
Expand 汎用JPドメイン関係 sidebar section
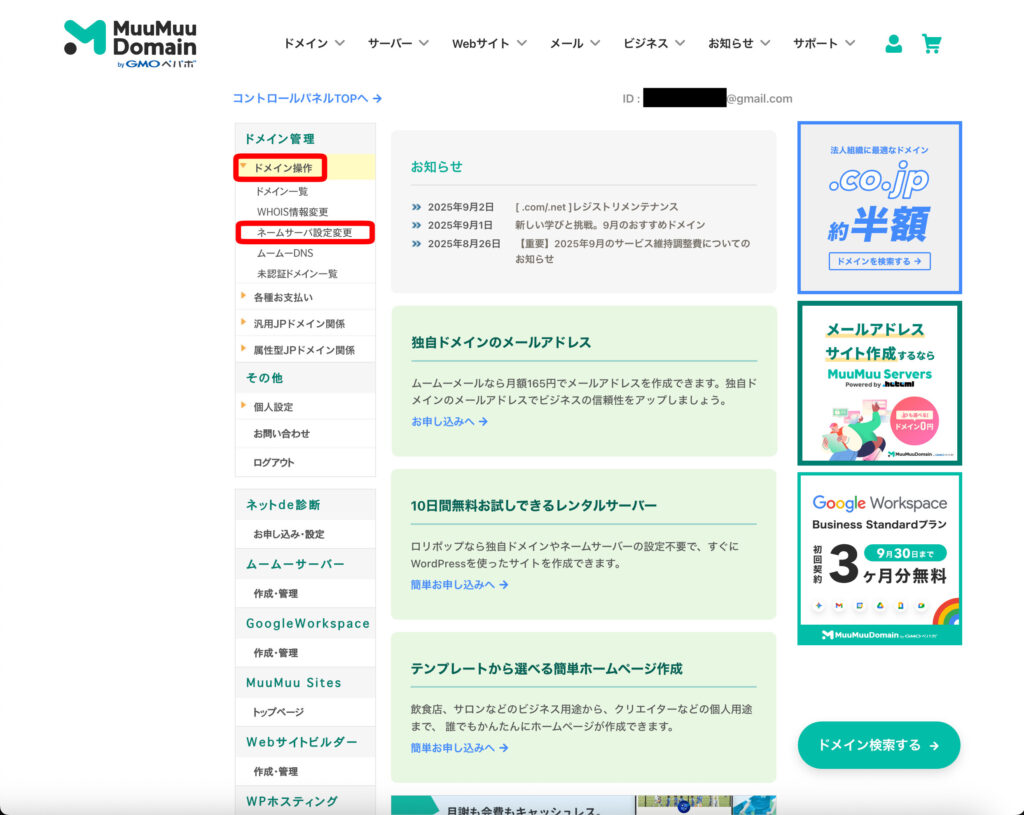click(298, 323)
